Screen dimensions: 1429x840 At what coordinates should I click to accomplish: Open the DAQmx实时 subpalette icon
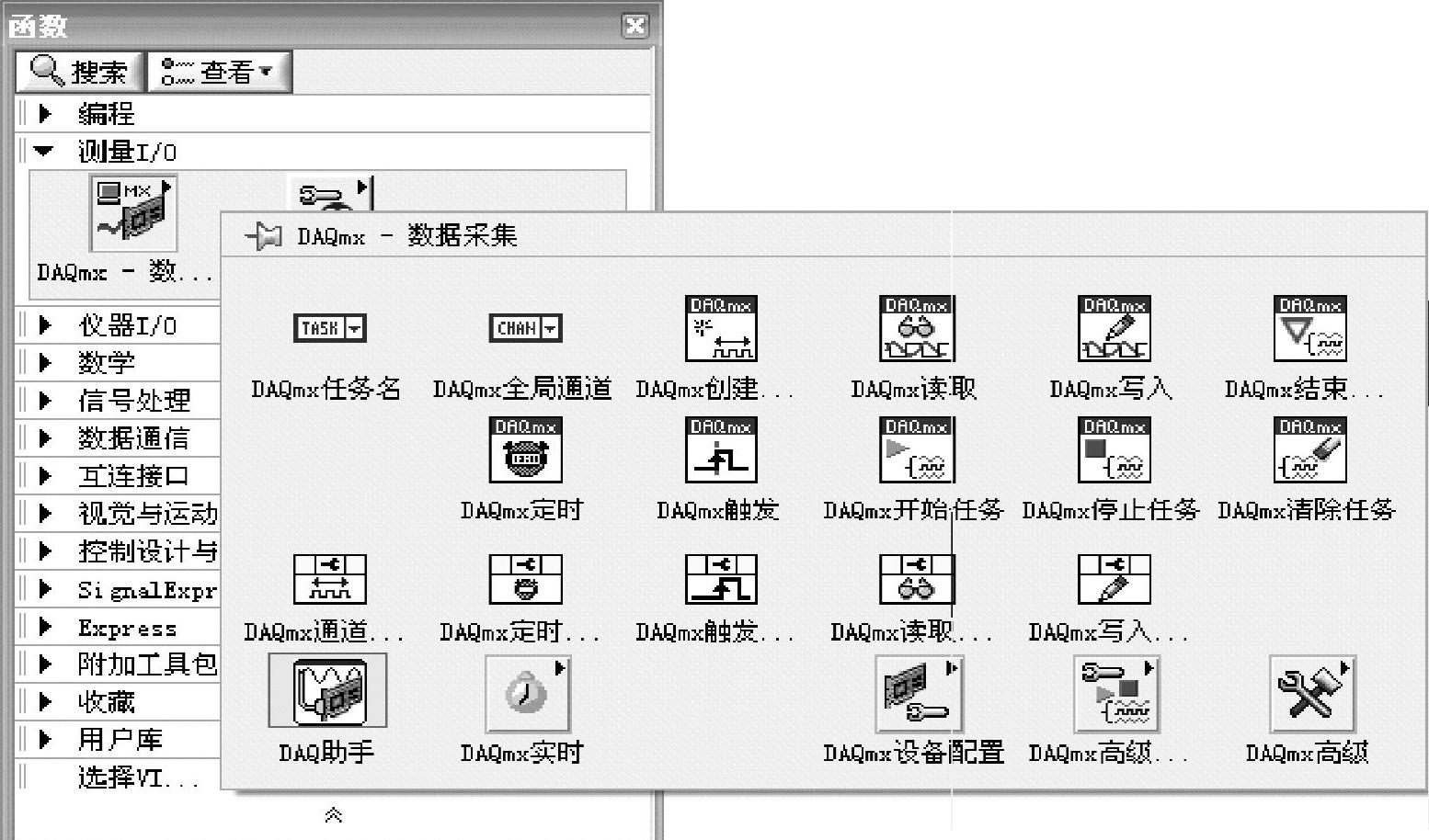pos(528,693)
